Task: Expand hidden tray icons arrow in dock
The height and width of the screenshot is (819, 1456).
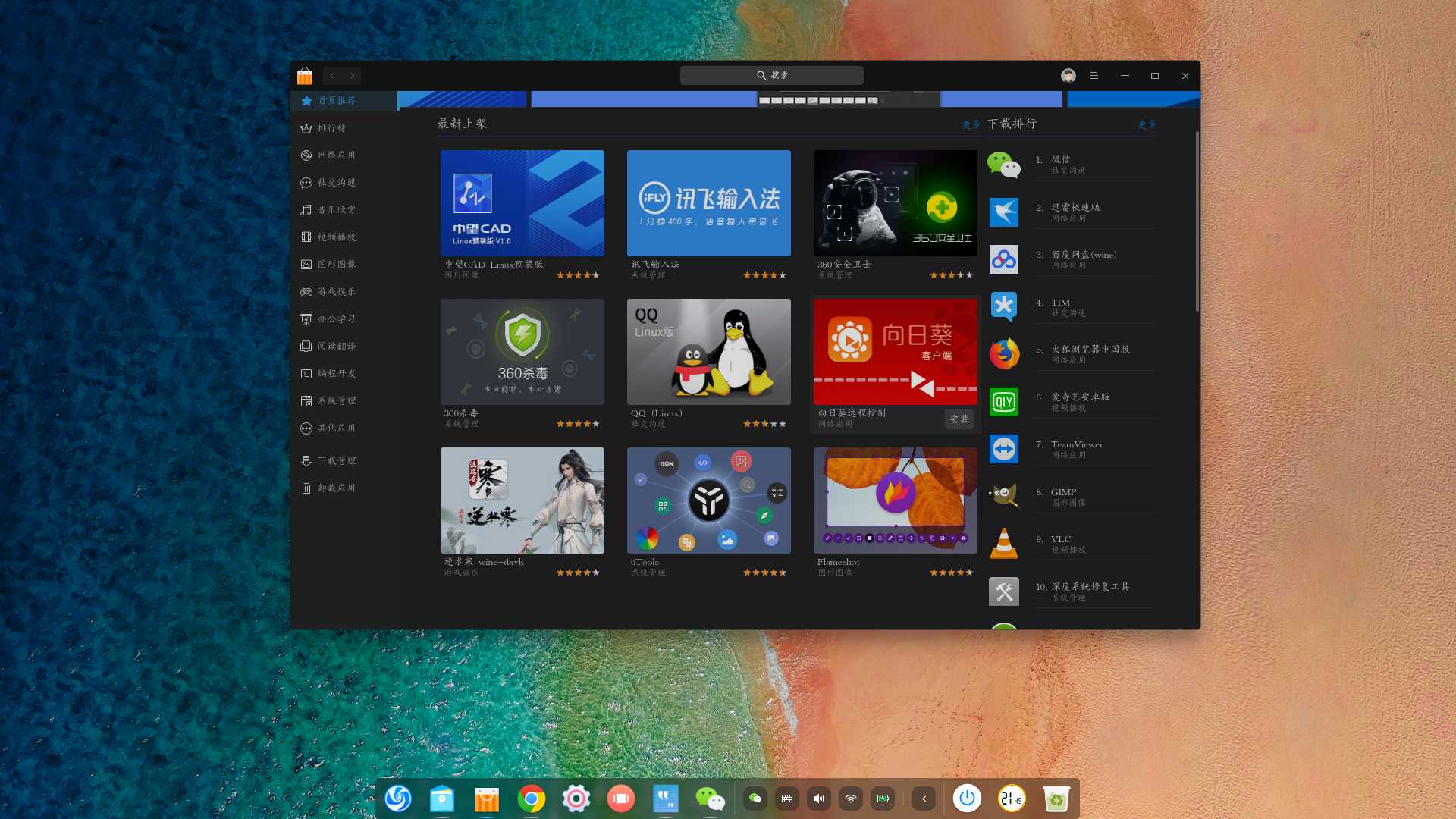Action: pos(924,799)
